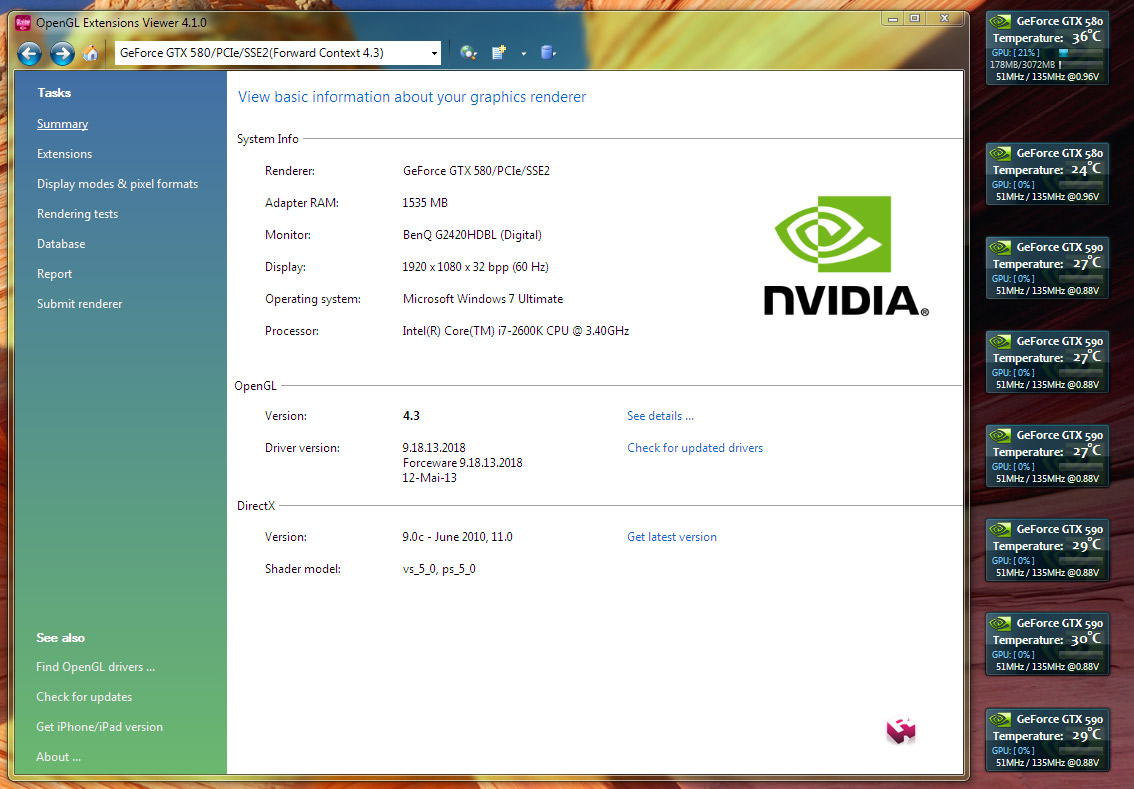1134x789 pixels.
Task: Follow Check for updated drivers link
Action: pos(695,448)
